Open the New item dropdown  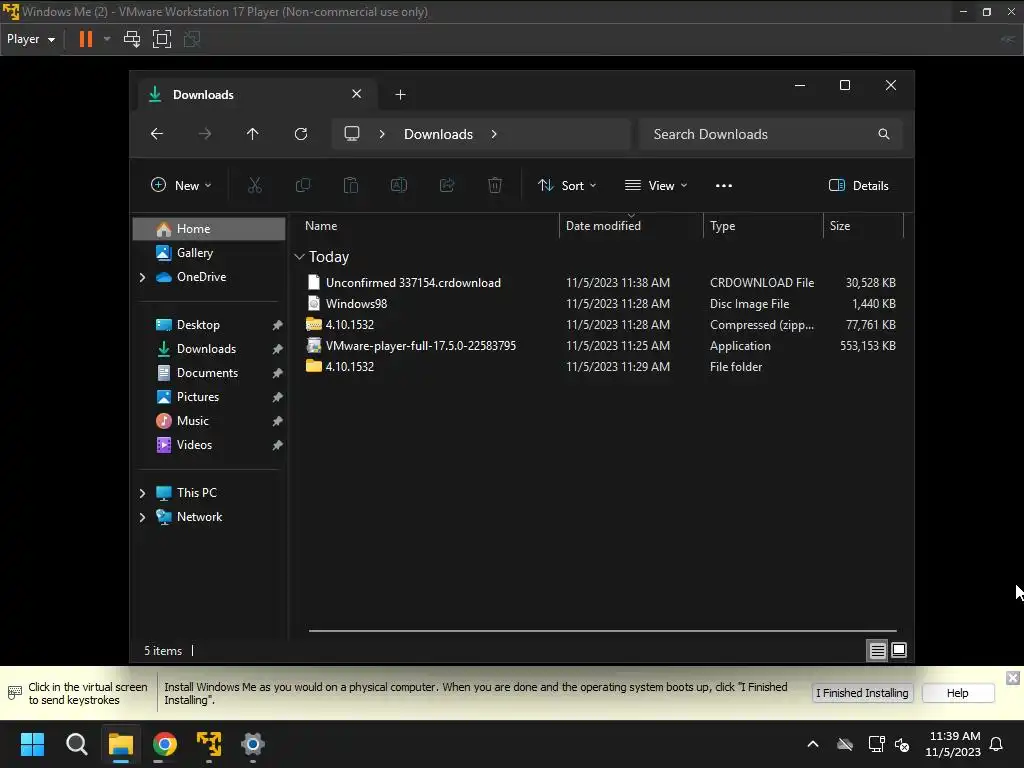tap(182, 185)
